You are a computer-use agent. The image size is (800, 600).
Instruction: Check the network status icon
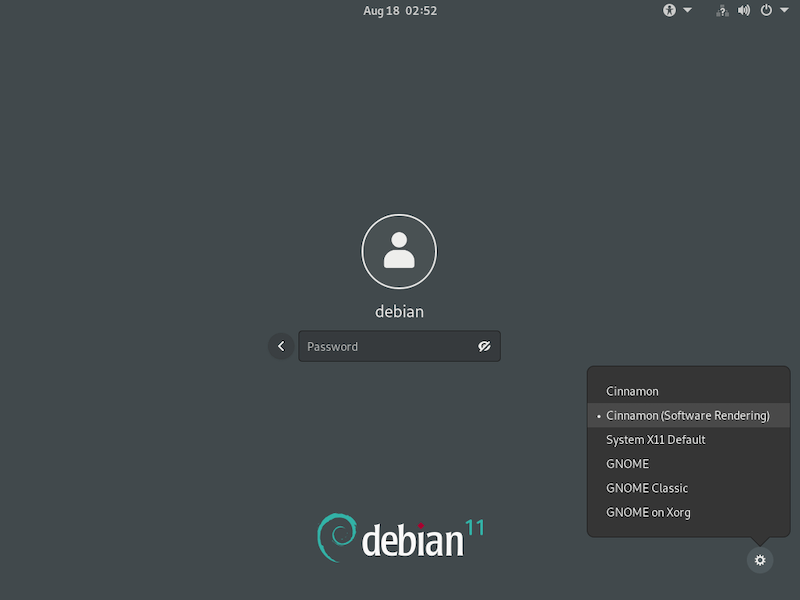(722, 11)
